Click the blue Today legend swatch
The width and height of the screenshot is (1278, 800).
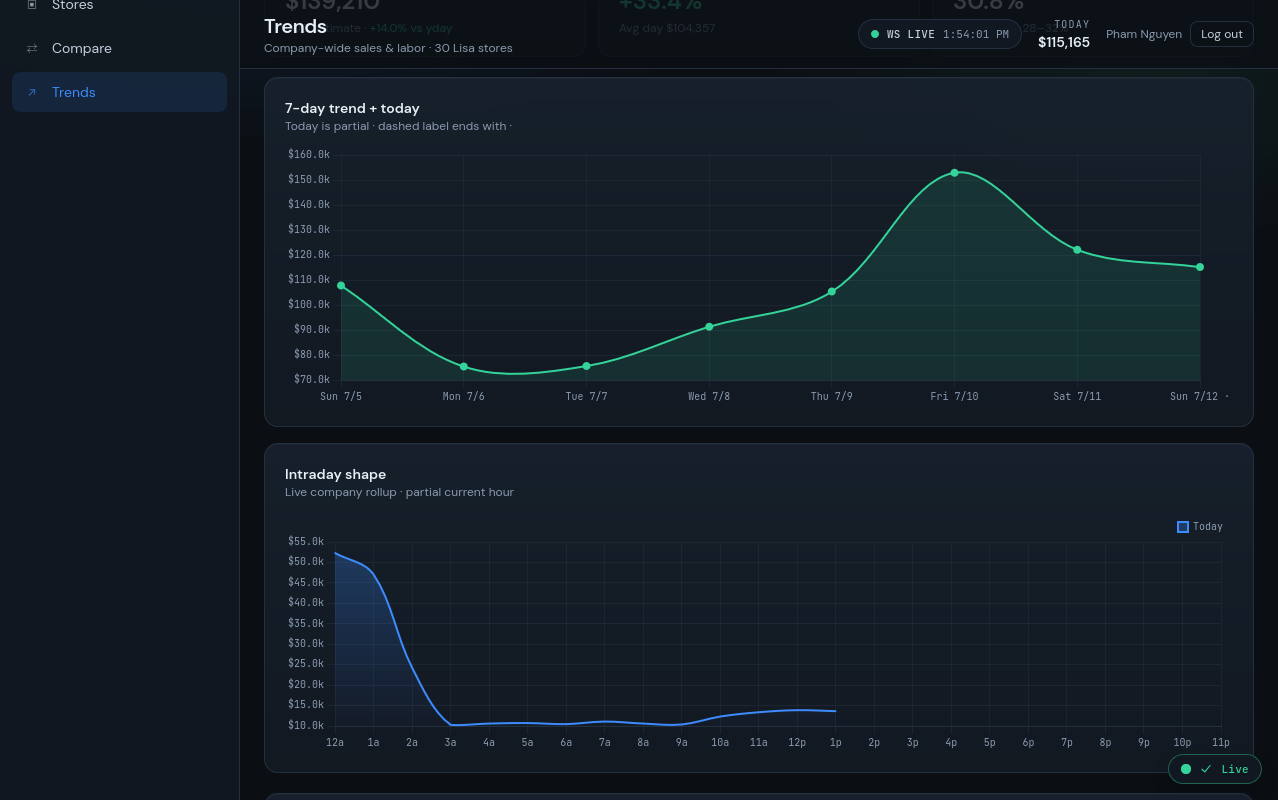tap(1183, 527)
